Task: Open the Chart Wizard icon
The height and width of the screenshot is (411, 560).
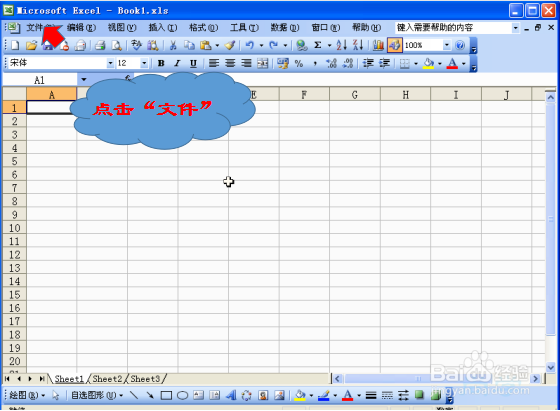Action: [x=378, y=45]
